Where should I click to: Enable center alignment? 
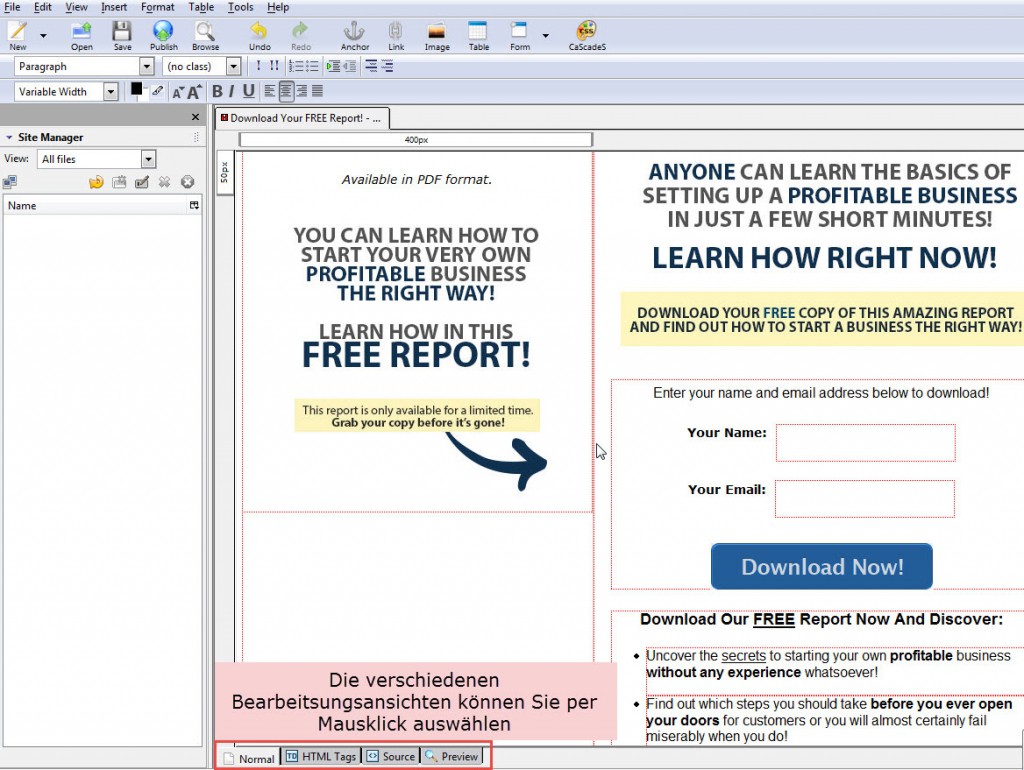click(x=286, y=92)
